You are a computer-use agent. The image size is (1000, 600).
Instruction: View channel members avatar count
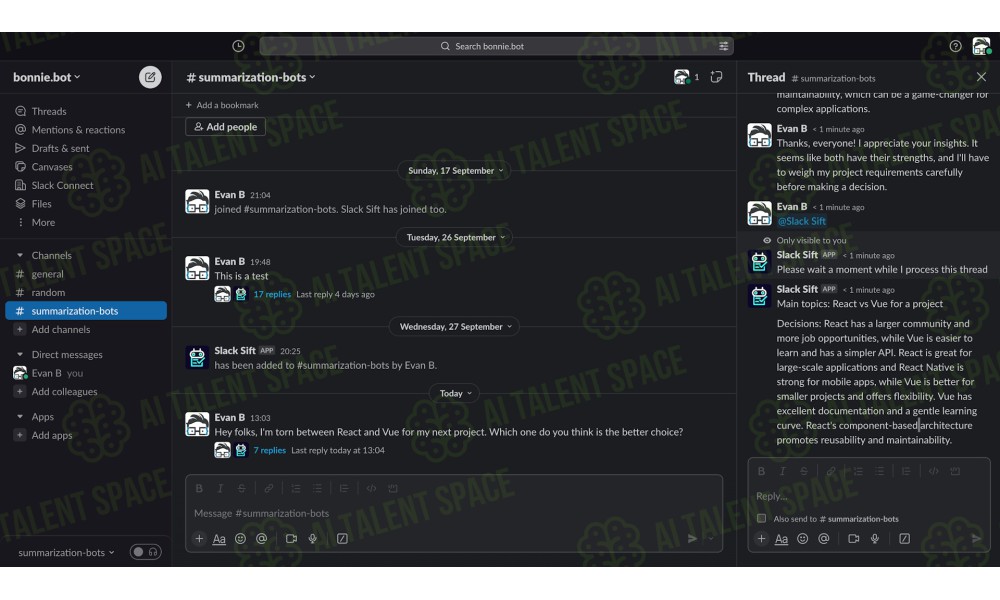pos(686,77)
